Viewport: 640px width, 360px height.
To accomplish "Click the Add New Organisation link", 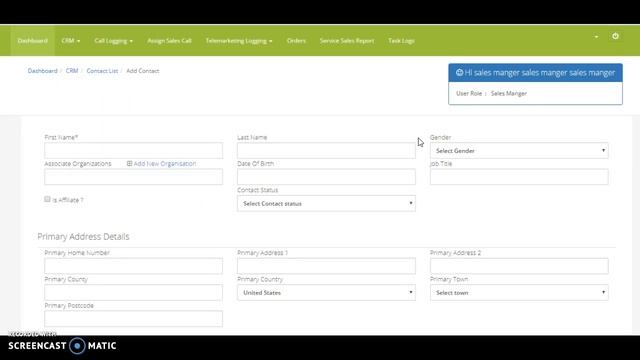I will point(165,164).
